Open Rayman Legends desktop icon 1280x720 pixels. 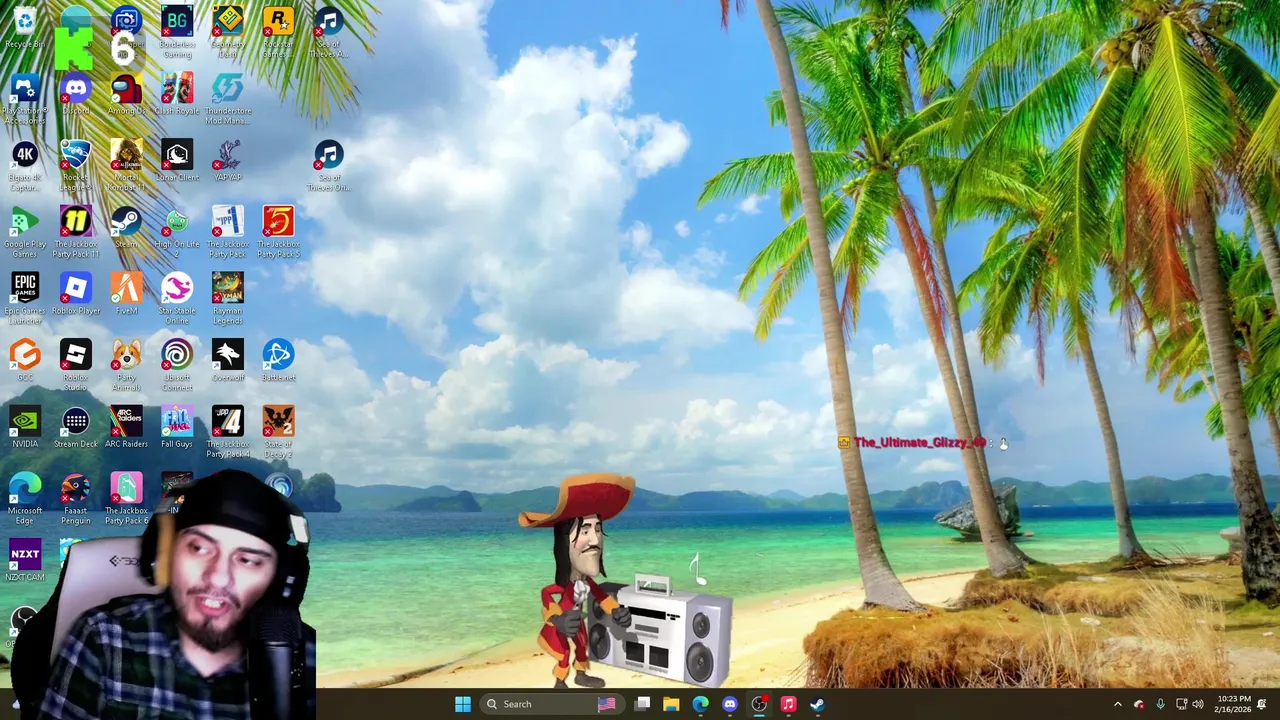pos(228,300)
